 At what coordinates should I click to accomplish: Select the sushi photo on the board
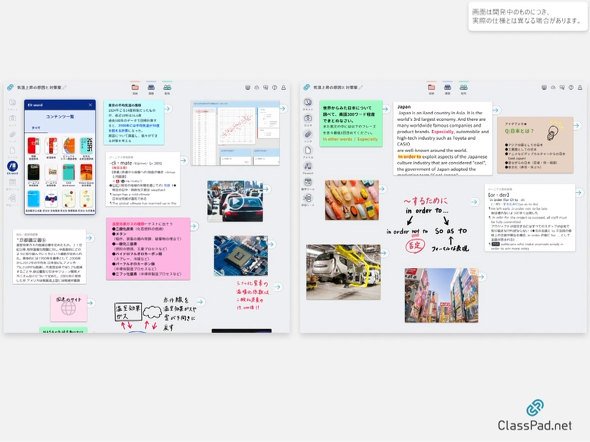352,199
